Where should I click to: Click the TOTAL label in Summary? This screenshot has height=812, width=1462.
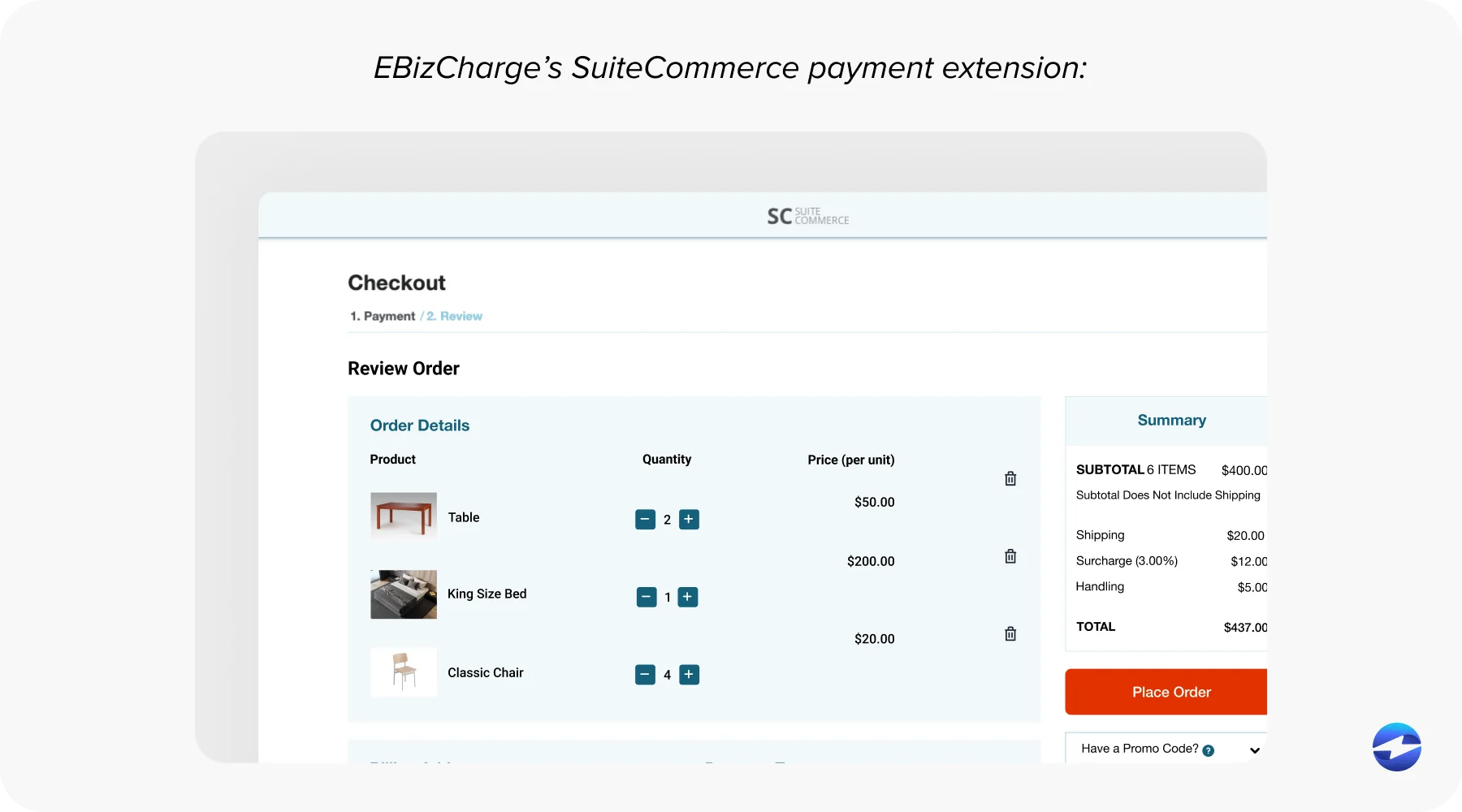point(1096,627)
